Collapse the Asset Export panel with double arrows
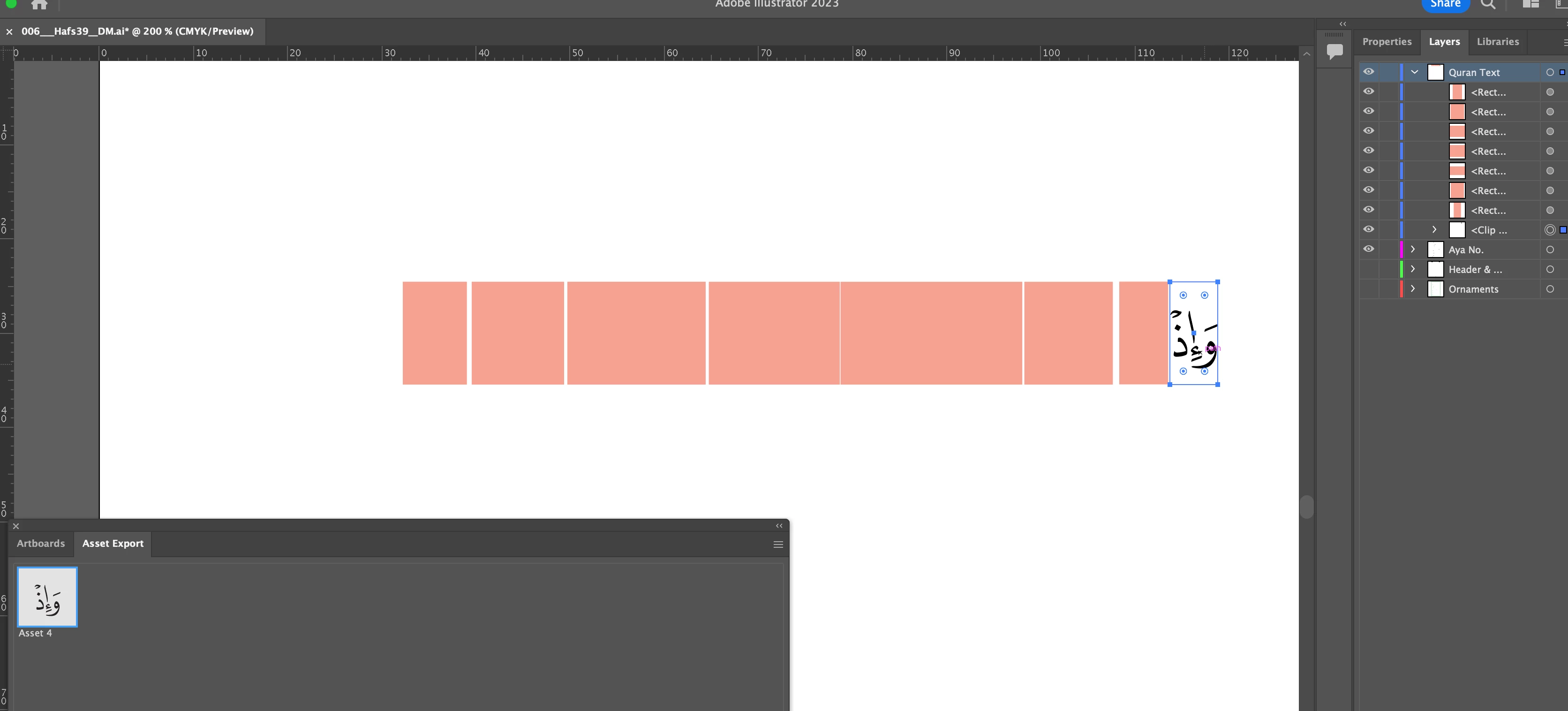The image size is (1568, 711). pyautogui.click(x=778, y=526)
